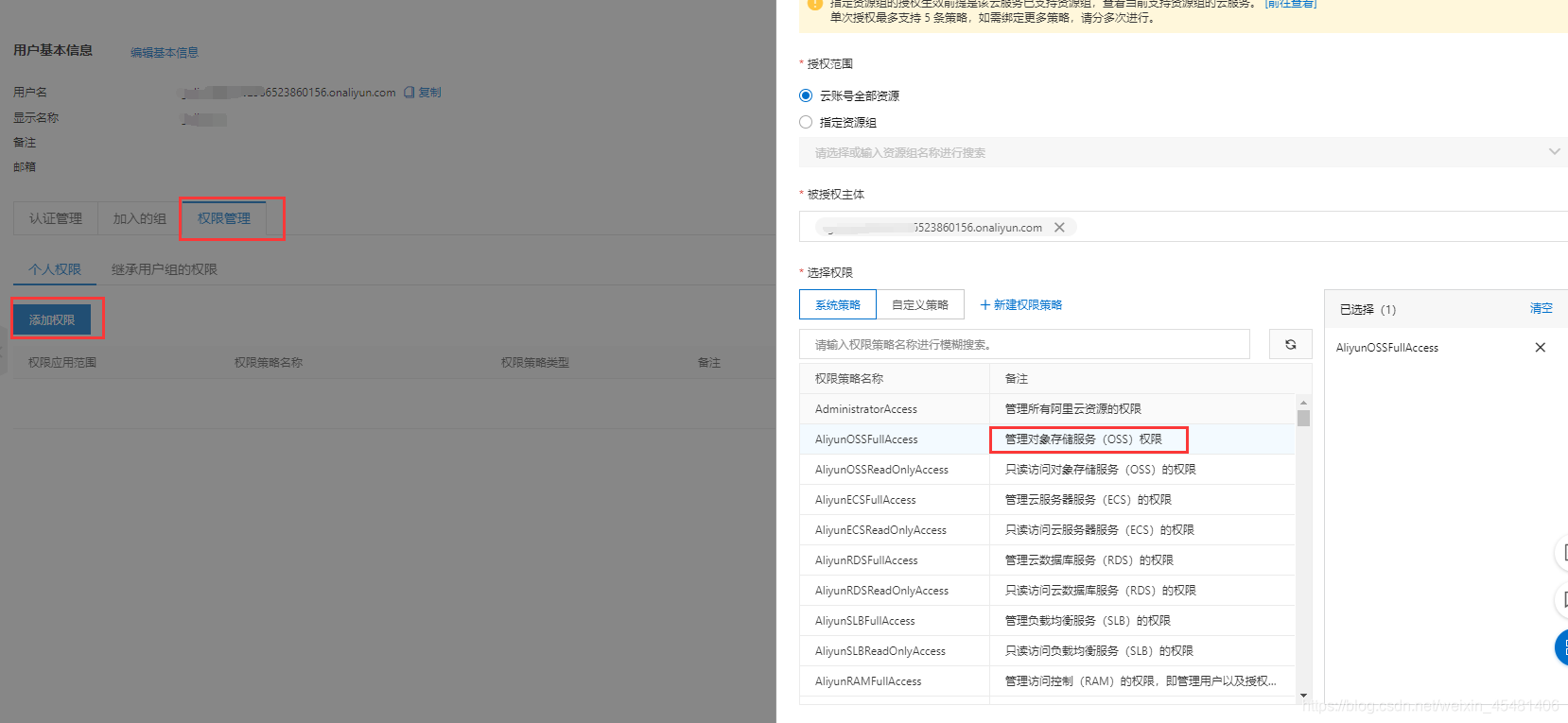
Task: Select the AliyunRDSReadOnlyAccess policy
Action: point(1047,591)
